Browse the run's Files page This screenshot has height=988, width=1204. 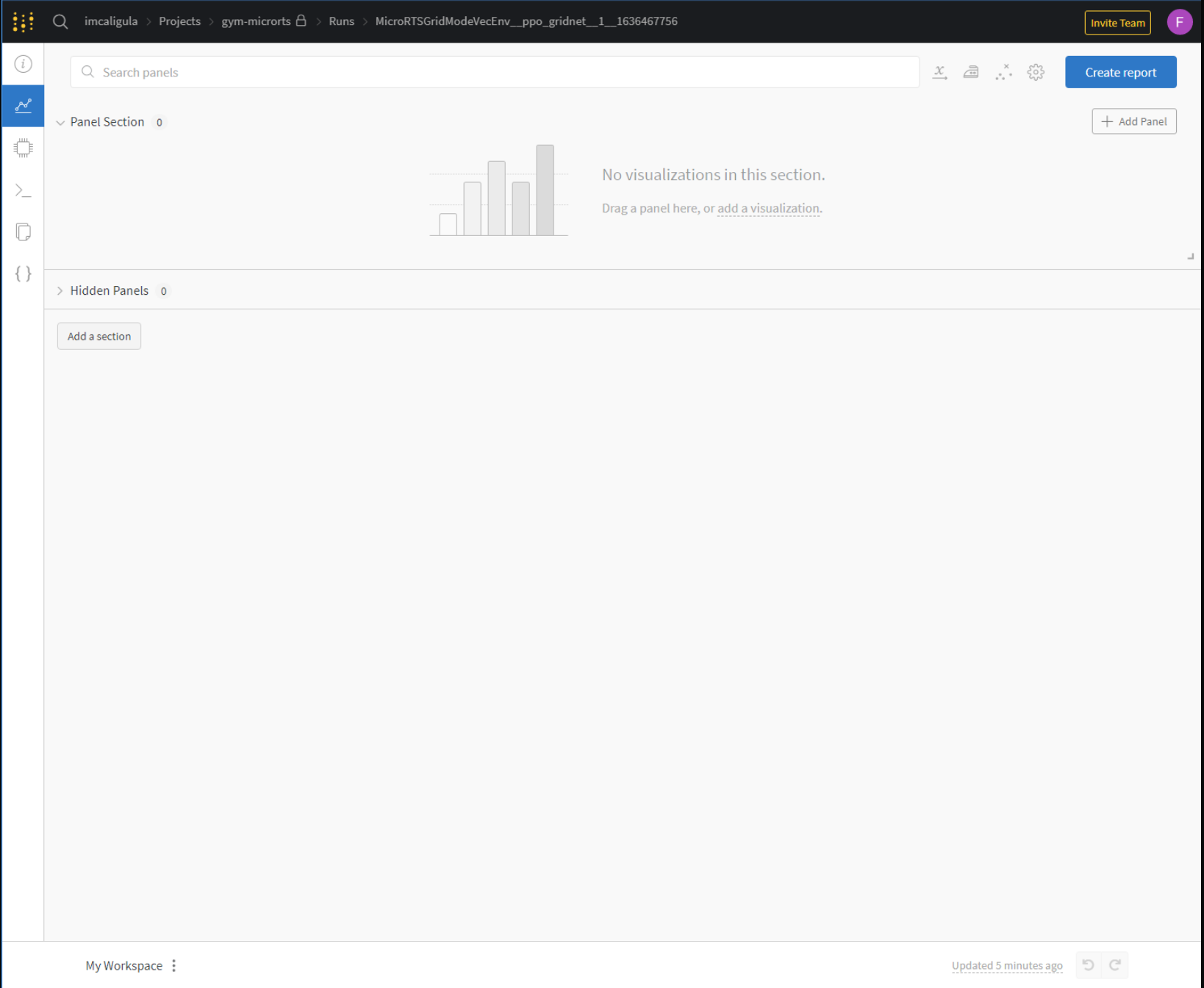(x=23, y=232)
